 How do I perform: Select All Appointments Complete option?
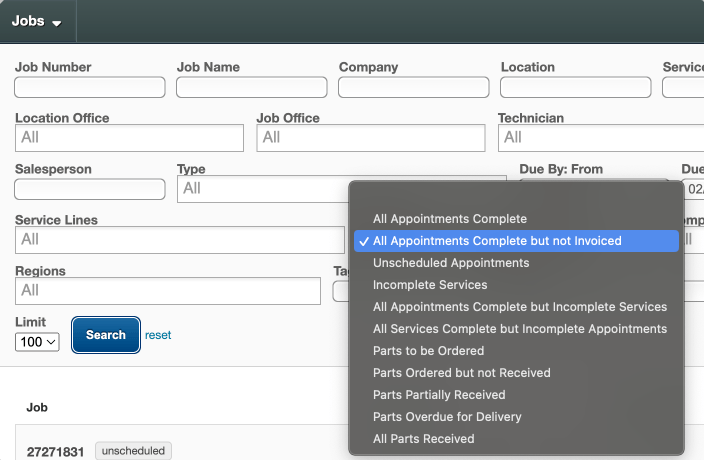tap(449, 219)
